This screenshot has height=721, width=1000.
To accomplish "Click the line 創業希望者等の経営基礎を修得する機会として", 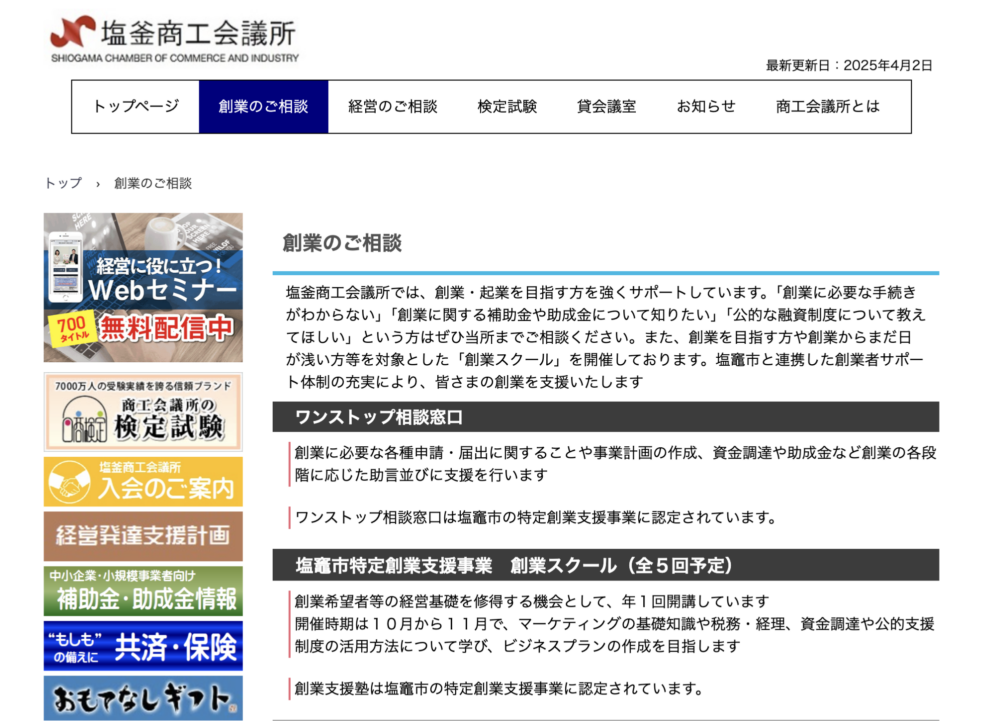I will [532, 601].
